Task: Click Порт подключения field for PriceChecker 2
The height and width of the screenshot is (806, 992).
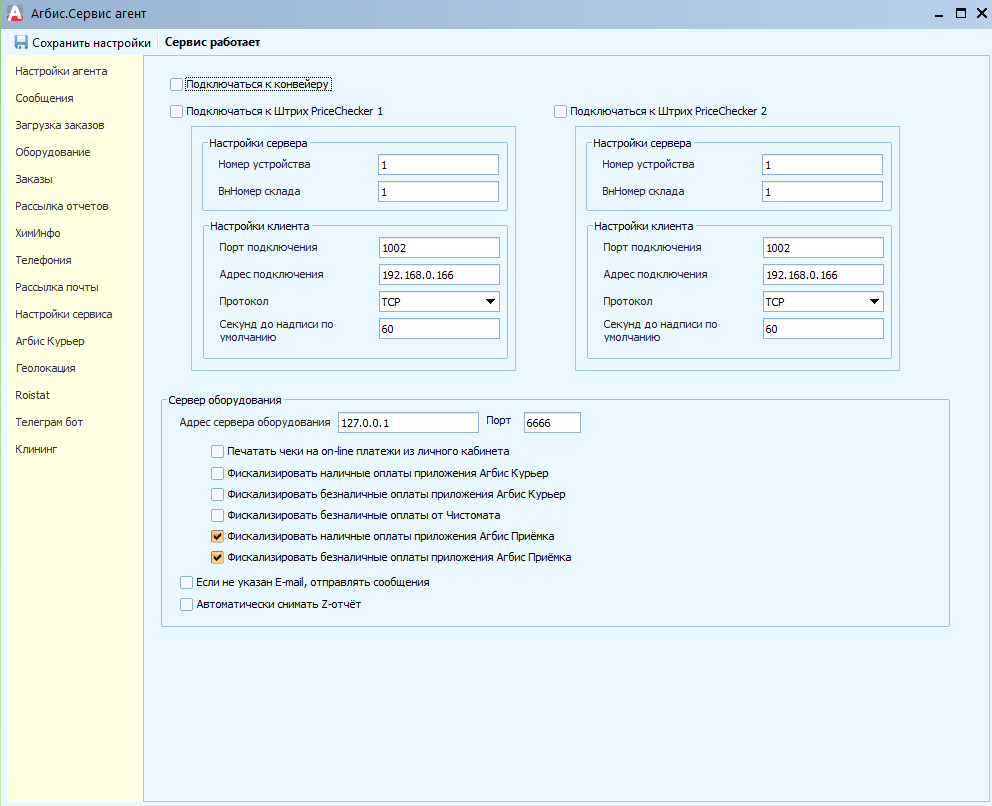Action: coord(823,247)
